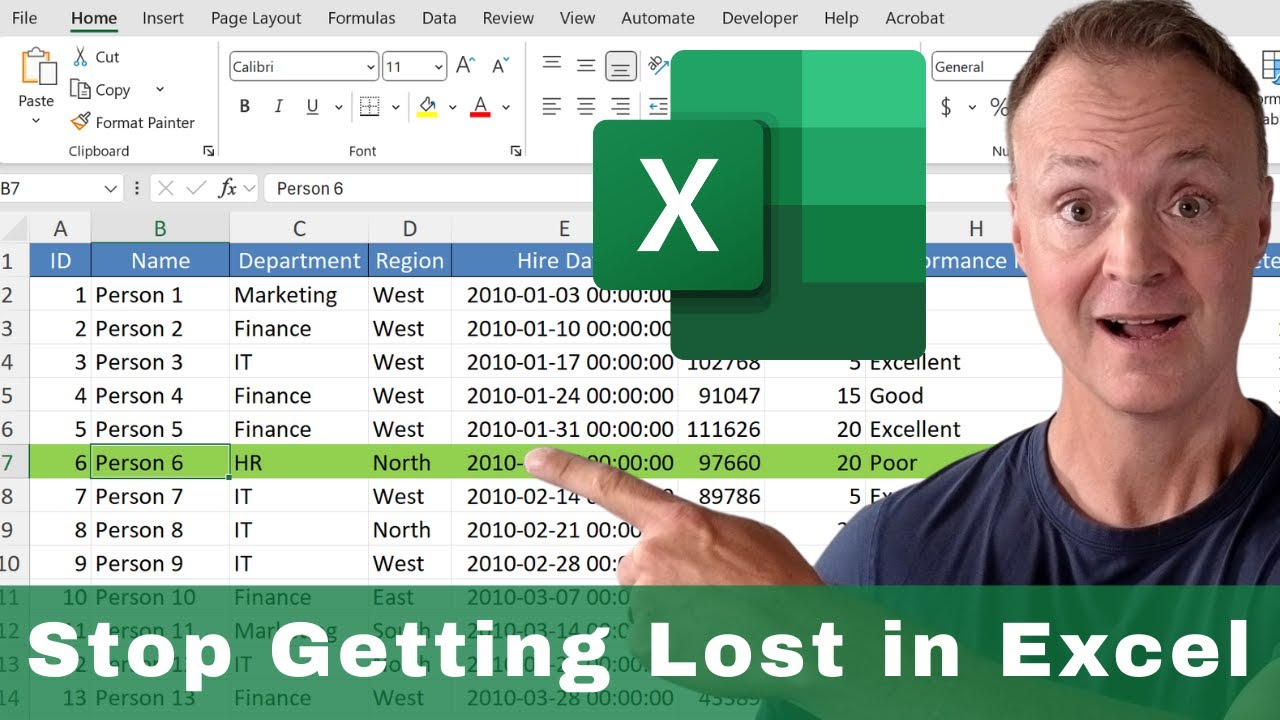The width and height of the screenshot is (1280, 720).
Task: Click the Region header cell
Action: pyautogui.click(x=410, y=261)
